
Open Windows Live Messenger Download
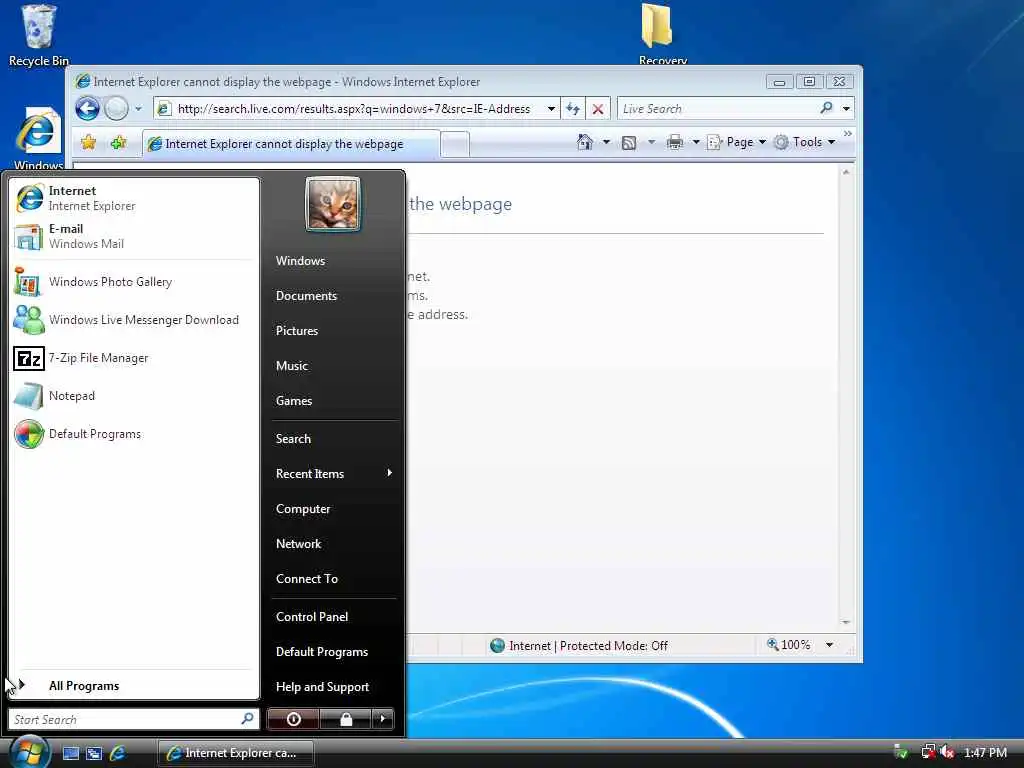tap(134, 320)
